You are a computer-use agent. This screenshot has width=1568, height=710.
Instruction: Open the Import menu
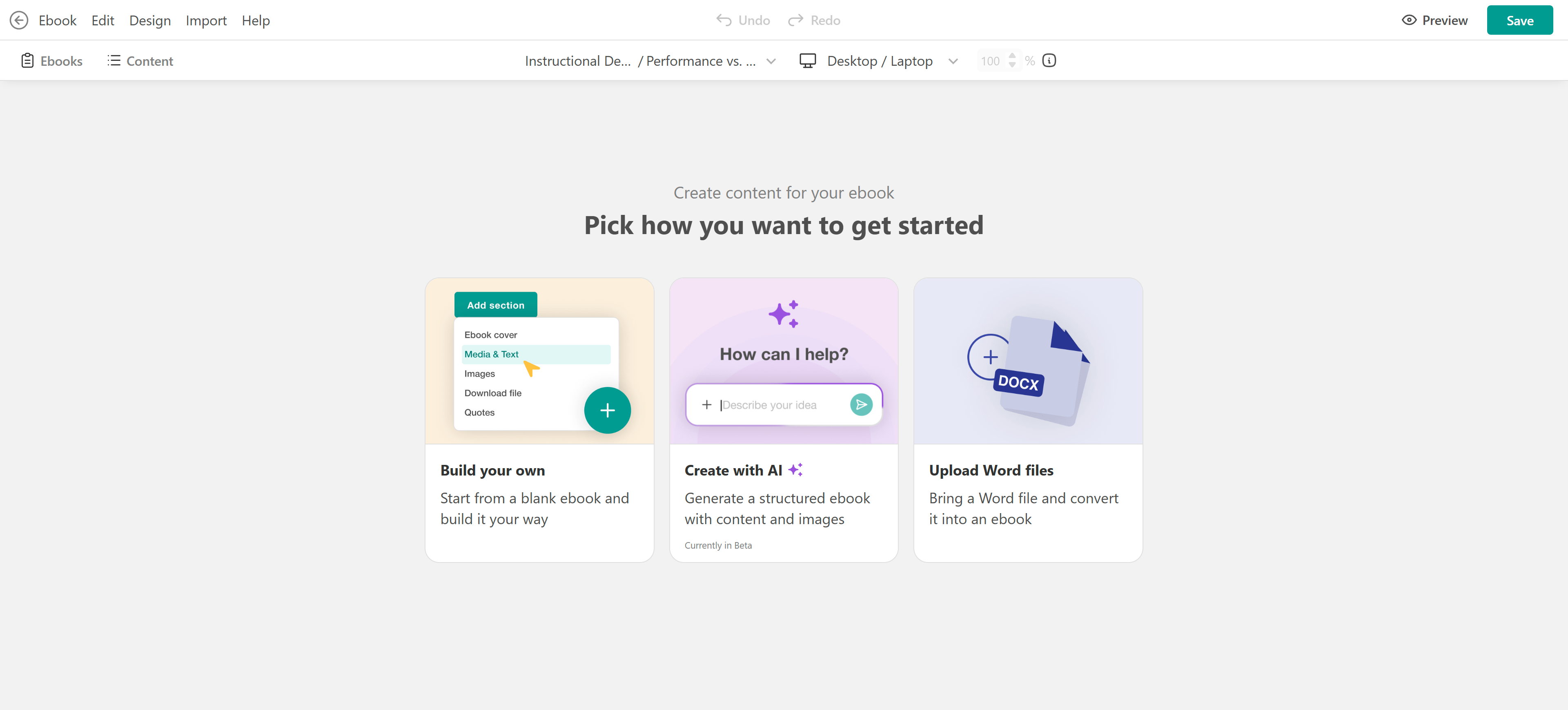click(x=206, y=20)
